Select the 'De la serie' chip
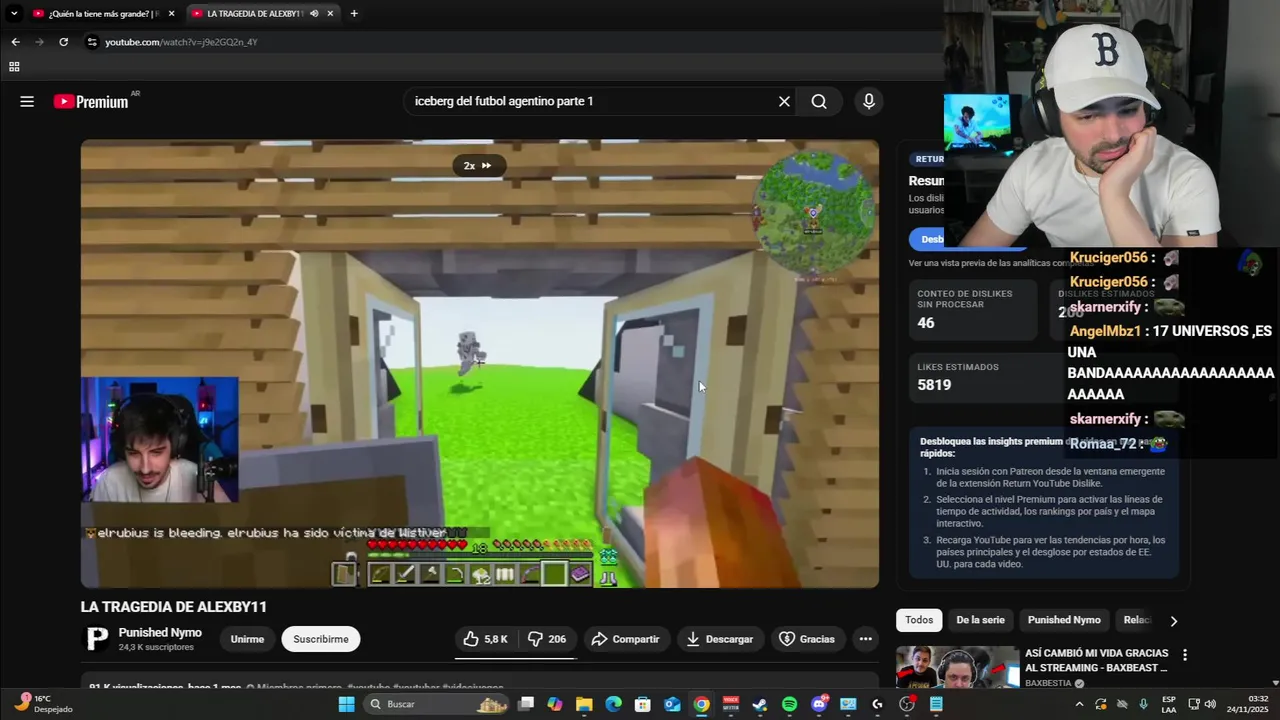The image size is (1280, 720). click(980, 620)
